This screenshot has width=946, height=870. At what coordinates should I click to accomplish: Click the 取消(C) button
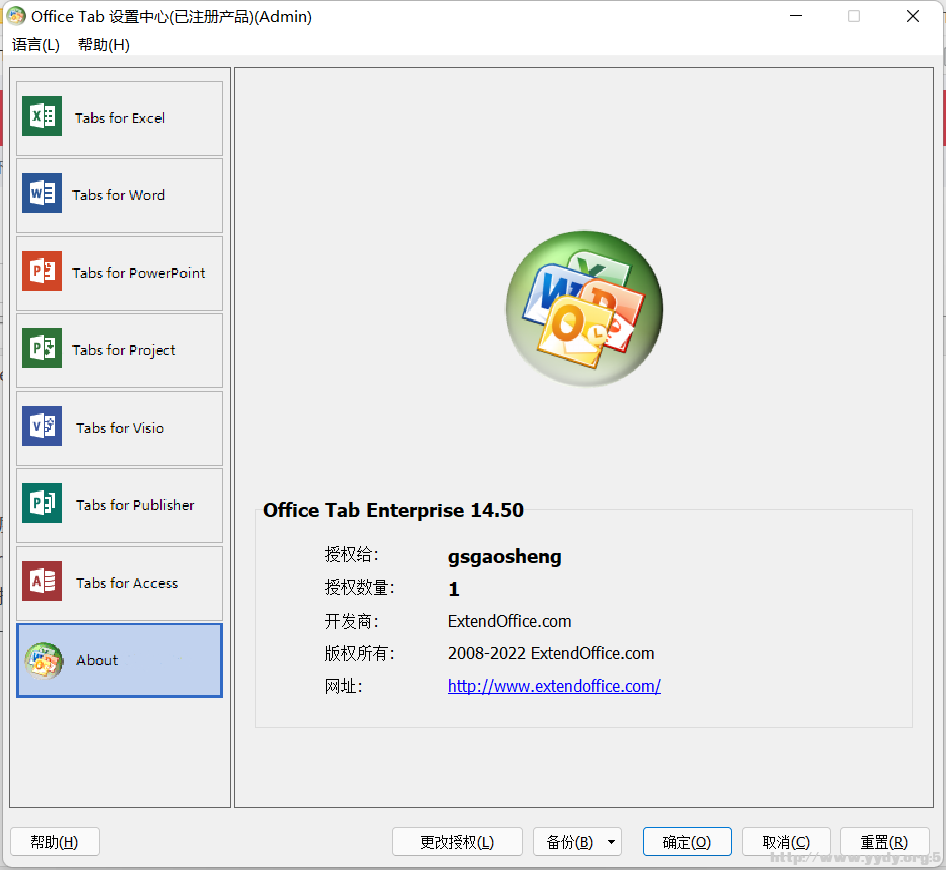coord(786,842)
